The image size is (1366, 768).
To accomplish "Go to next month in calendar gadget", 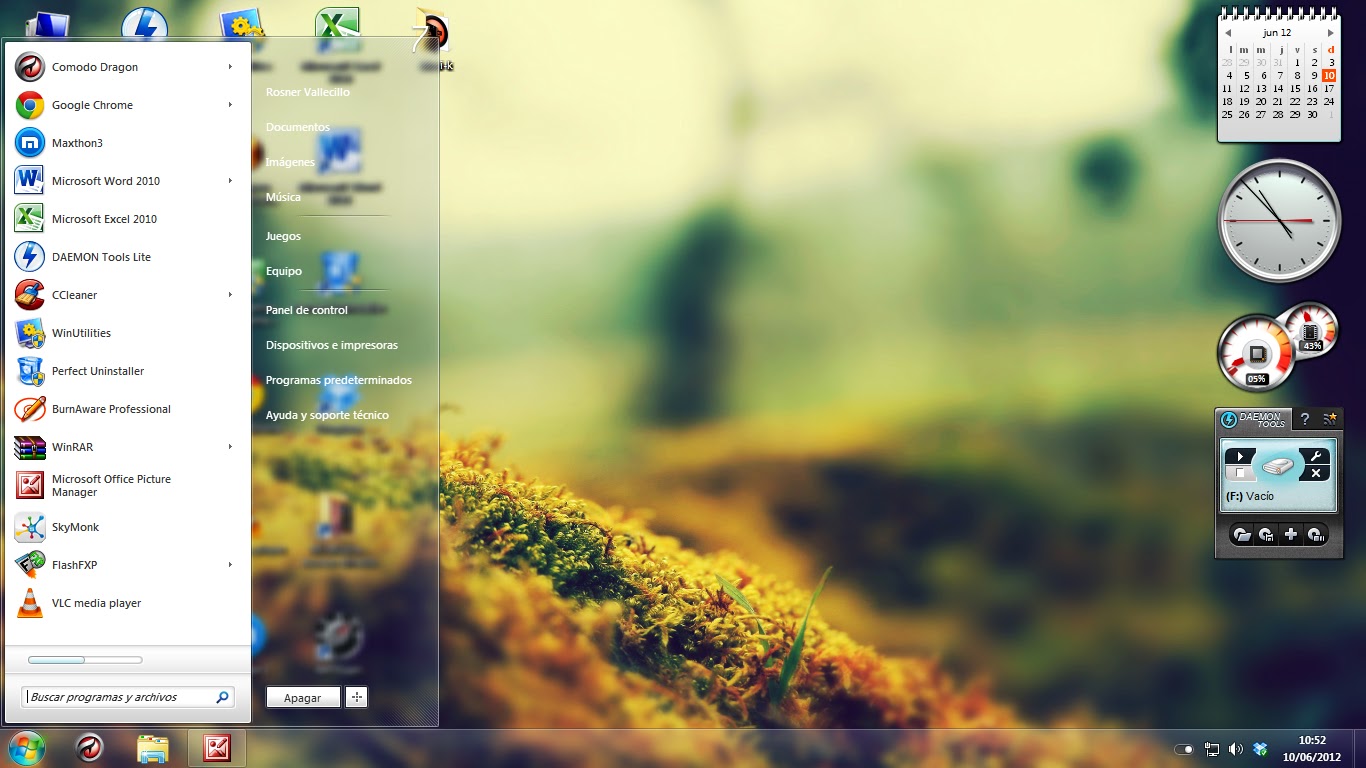I will (x=1330, y=33).
